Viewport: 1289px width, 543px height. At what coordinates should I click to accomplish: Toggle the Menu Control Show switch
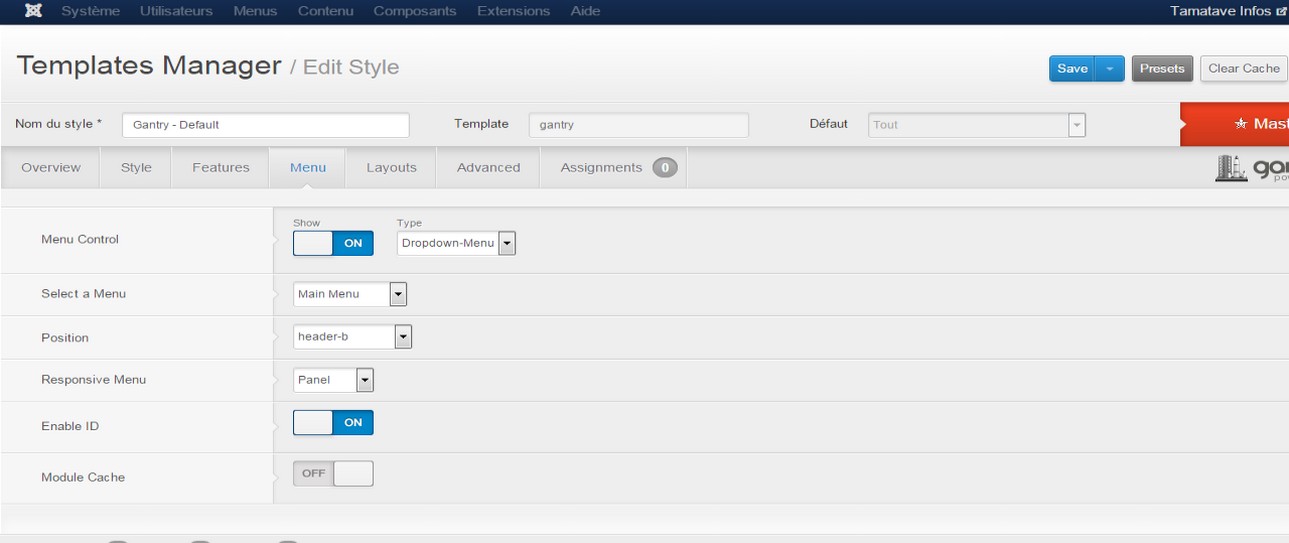(x=333, y=243)
